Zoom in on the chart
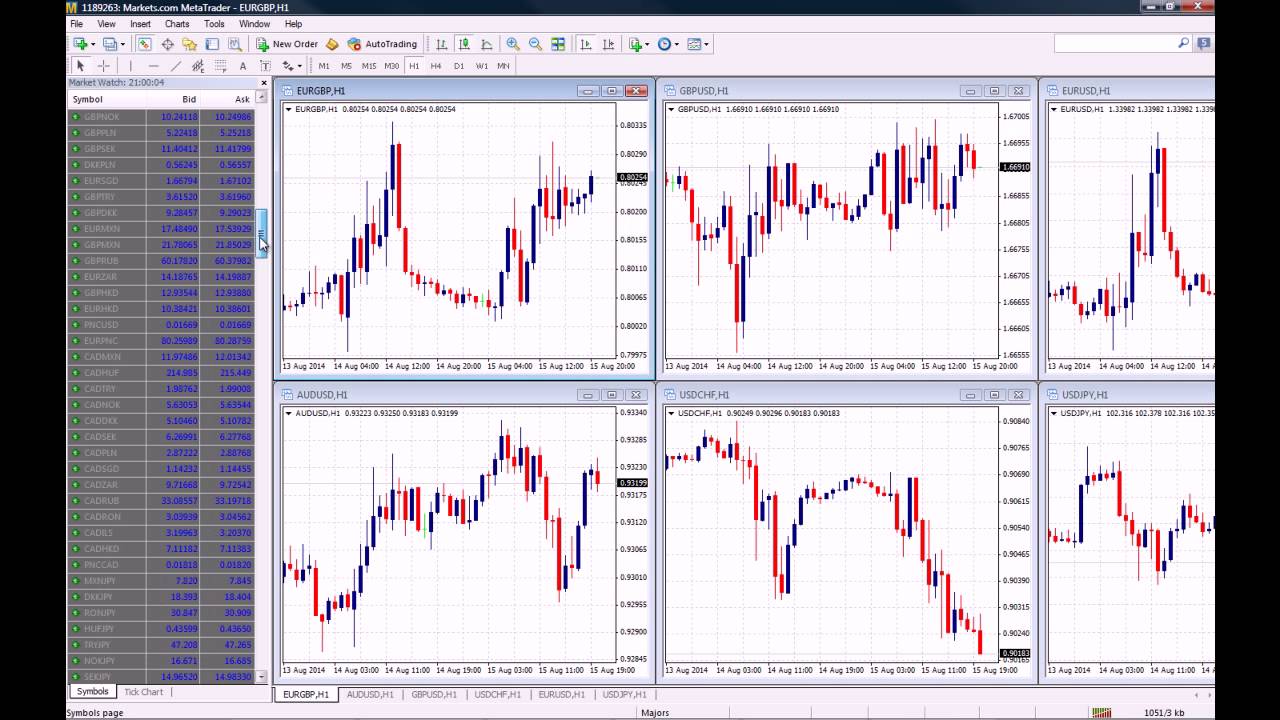Screen dimensions: 1280x720 click(x=513, y=44)
